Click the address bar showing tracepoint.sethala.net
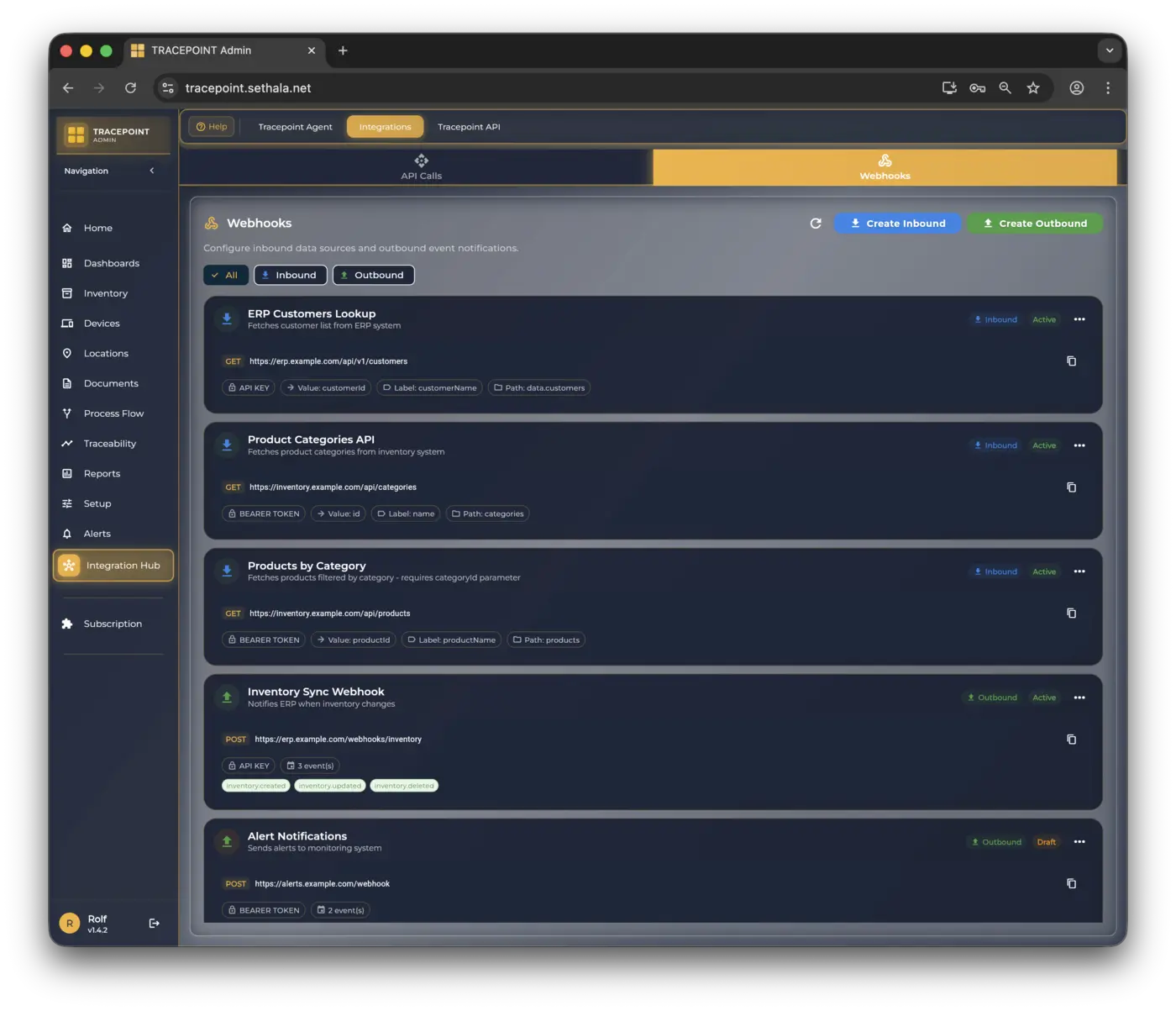This screenshot has height=1011, width=1176. (x=248, y=87)
